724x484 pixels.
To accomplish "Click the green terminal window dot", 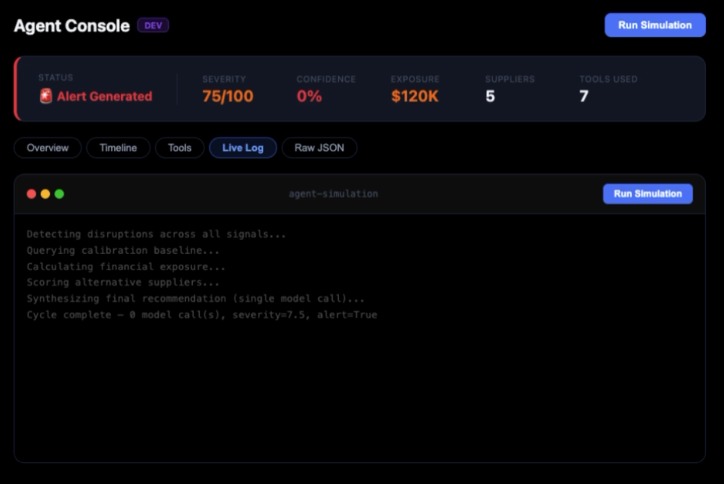I will (59, 194).
